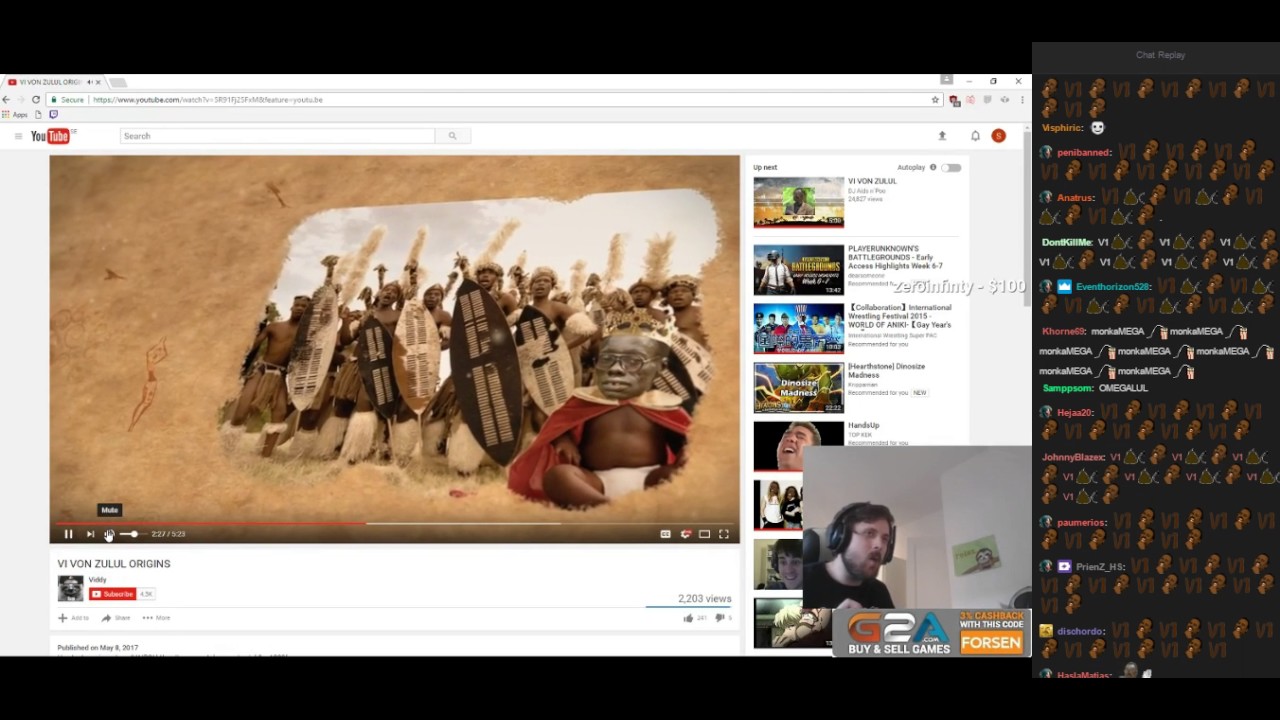The height and width of the screenshot is (720, 1280).
Task: Enter fullscreen on the video player
Action: click(x=724, y=534)
